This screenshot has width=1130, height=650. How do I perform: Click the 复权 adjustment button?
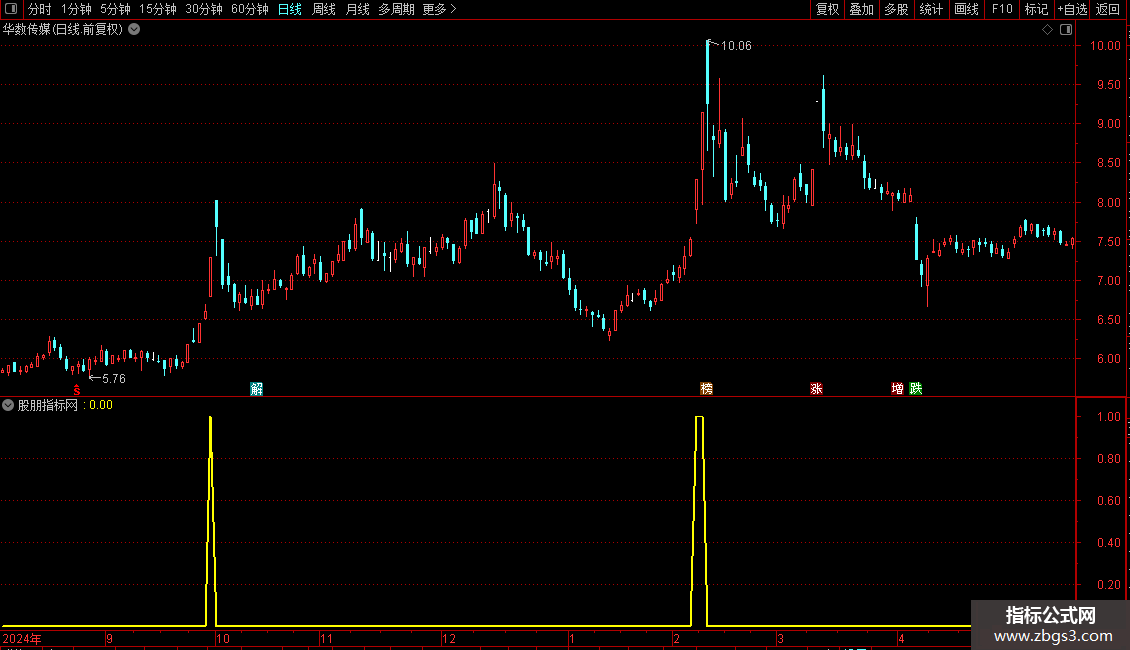point(827,9)
